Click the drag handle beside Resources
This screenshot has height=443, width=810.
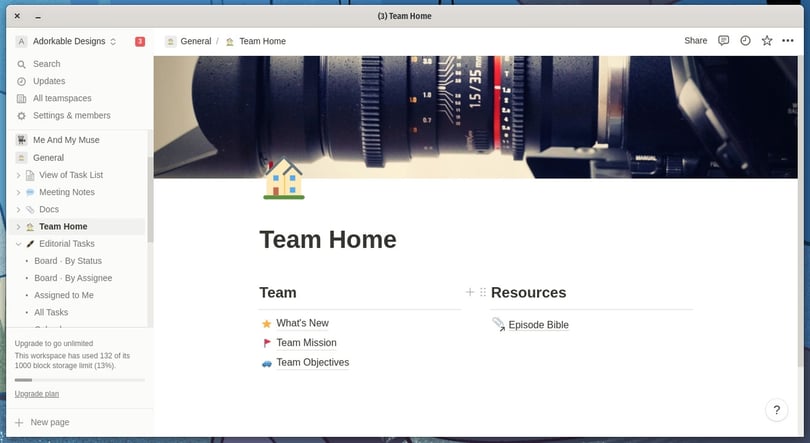click(x=483, y=292)
